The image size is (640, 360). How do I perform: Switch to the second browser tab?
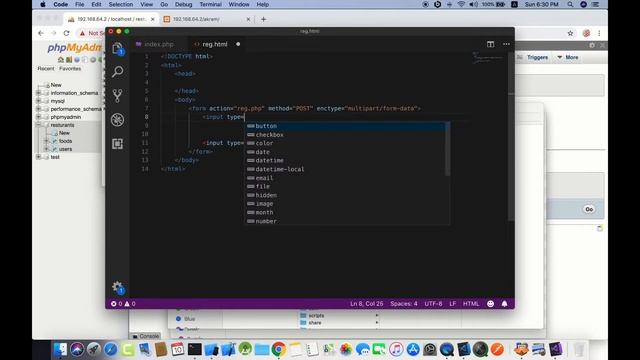tap(207, 19)
